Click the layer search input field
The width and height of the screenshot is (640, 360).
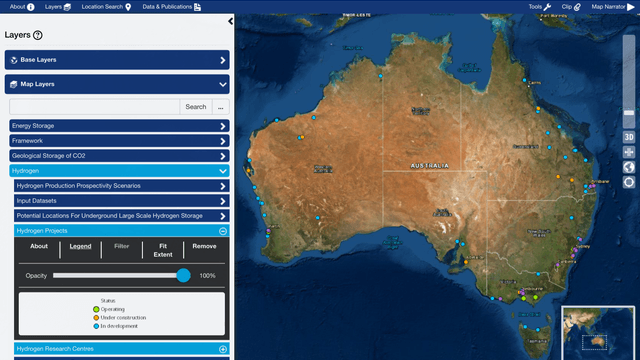[95, 107]
